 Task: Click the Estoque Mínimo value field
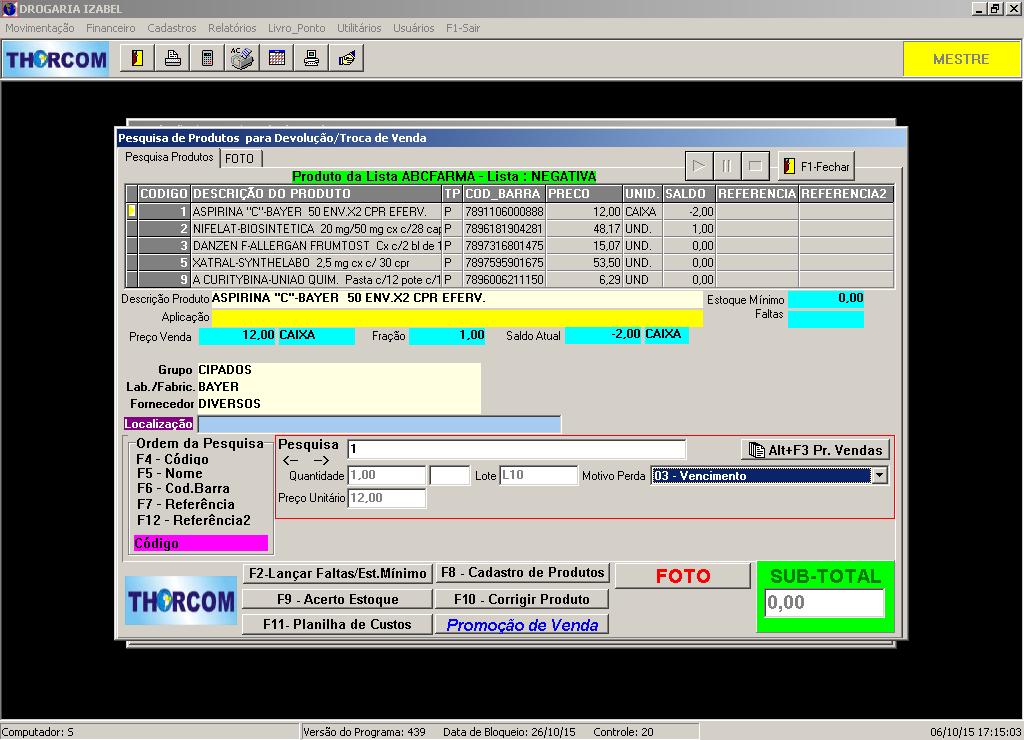pyautogui.click(x=826, y=298)
